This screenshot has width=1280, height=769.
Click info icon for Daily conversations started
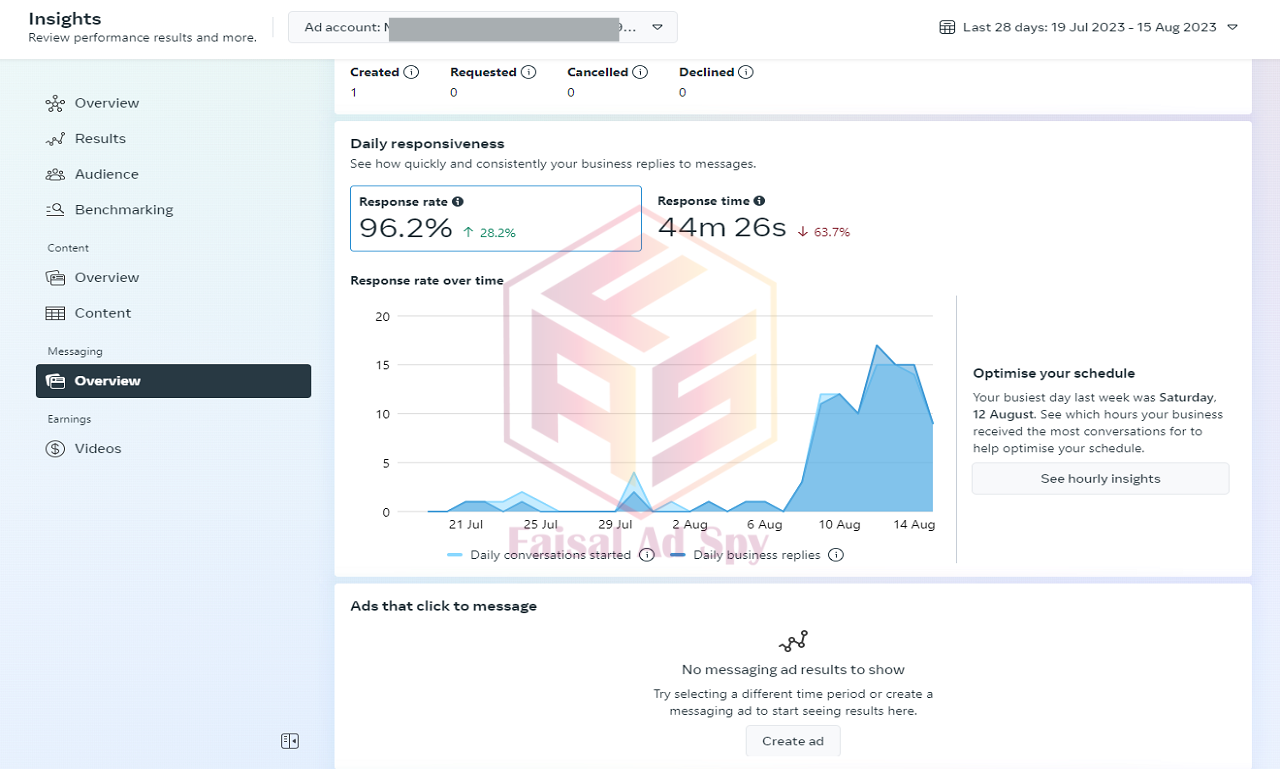click(x=647, y=555)
